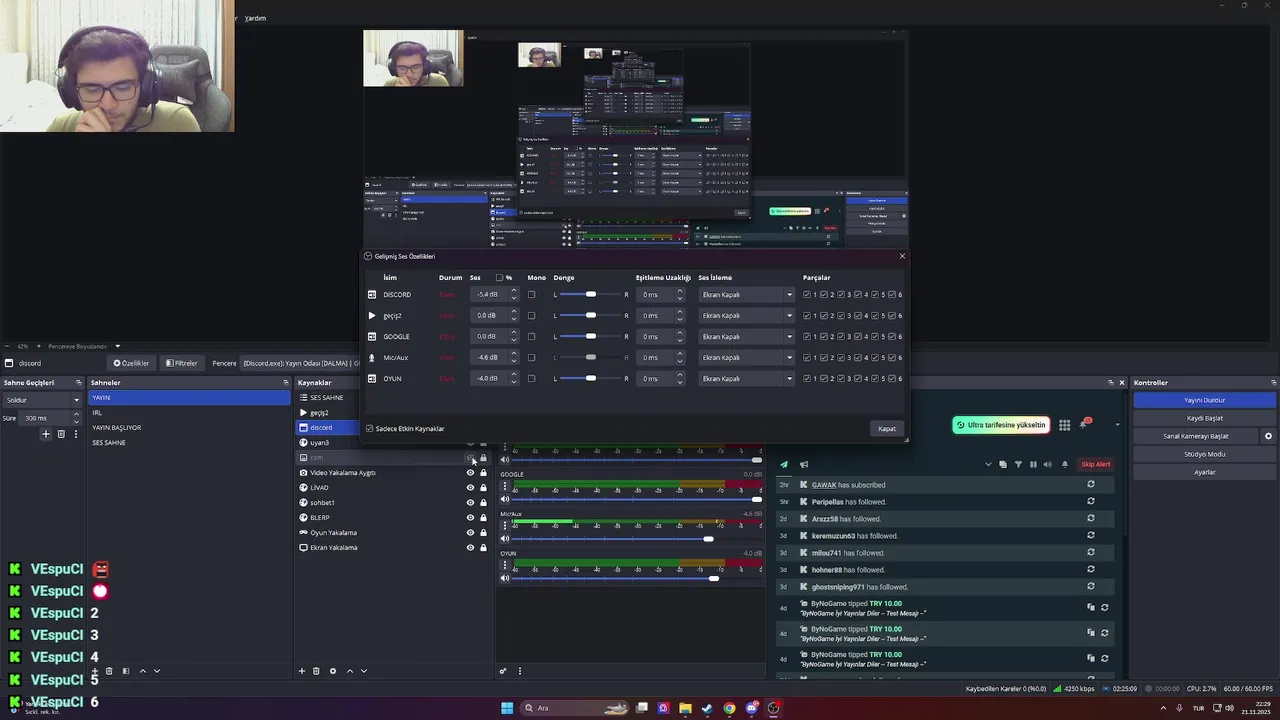Toggle the percent volume checkbox in header
1280x720 pixels.
click(500, 278)
